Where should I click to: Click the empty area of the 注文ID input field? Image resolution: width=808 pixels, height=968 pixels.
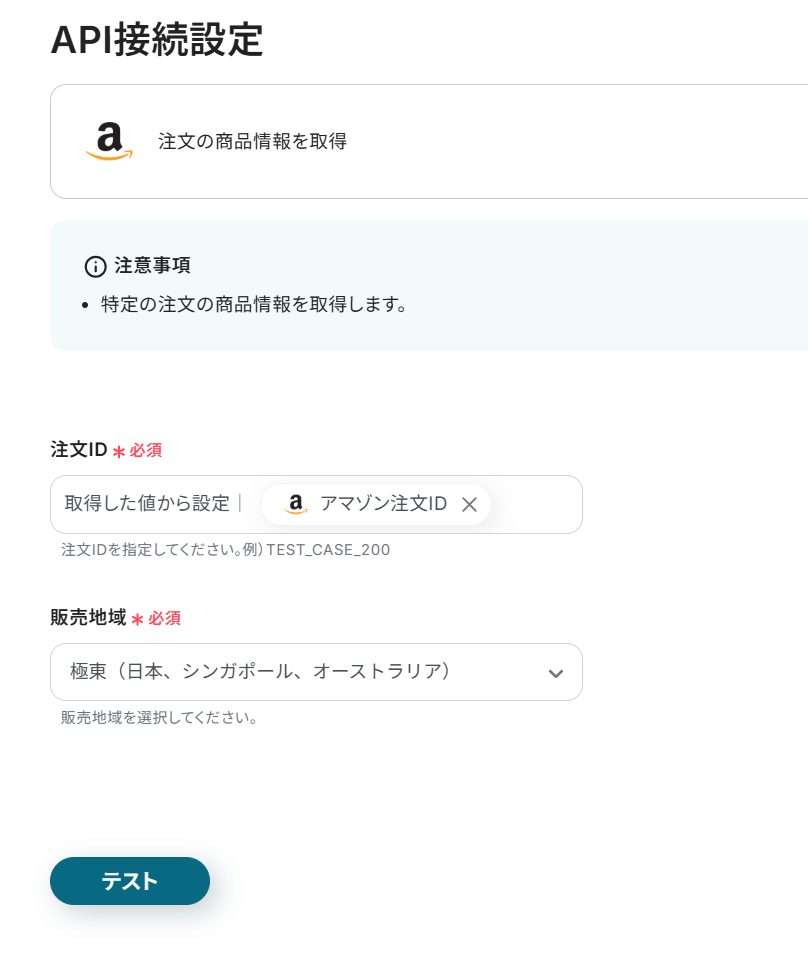point(535,505)
